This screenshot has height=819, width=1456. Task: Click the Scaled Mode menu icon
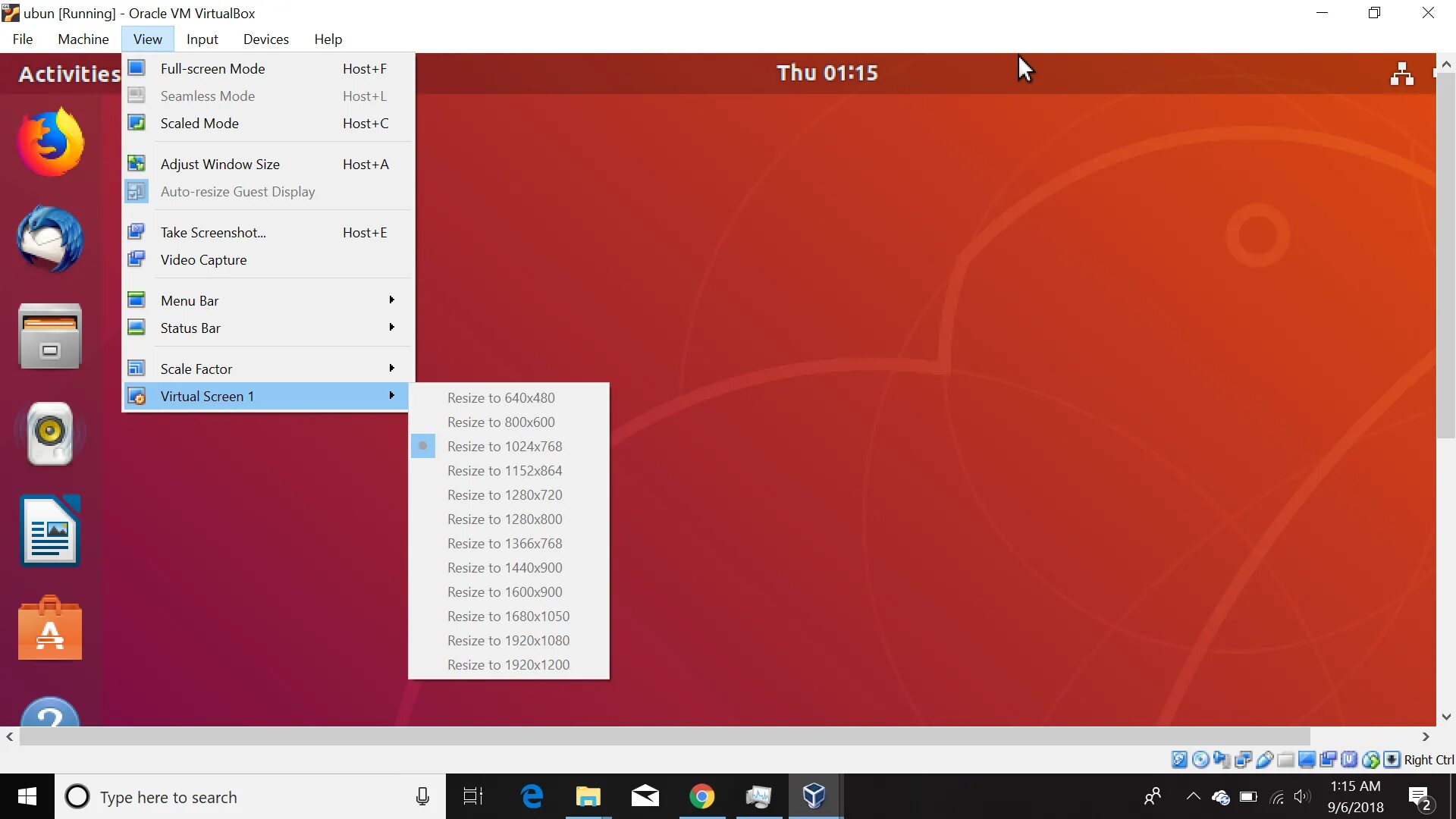[x=136, y=123]
